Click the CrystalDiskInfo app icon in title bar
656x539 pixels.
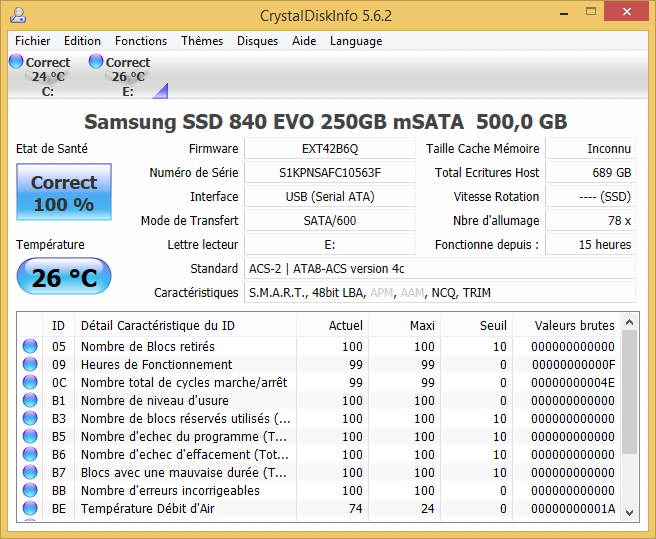click(x=18, y=15)
